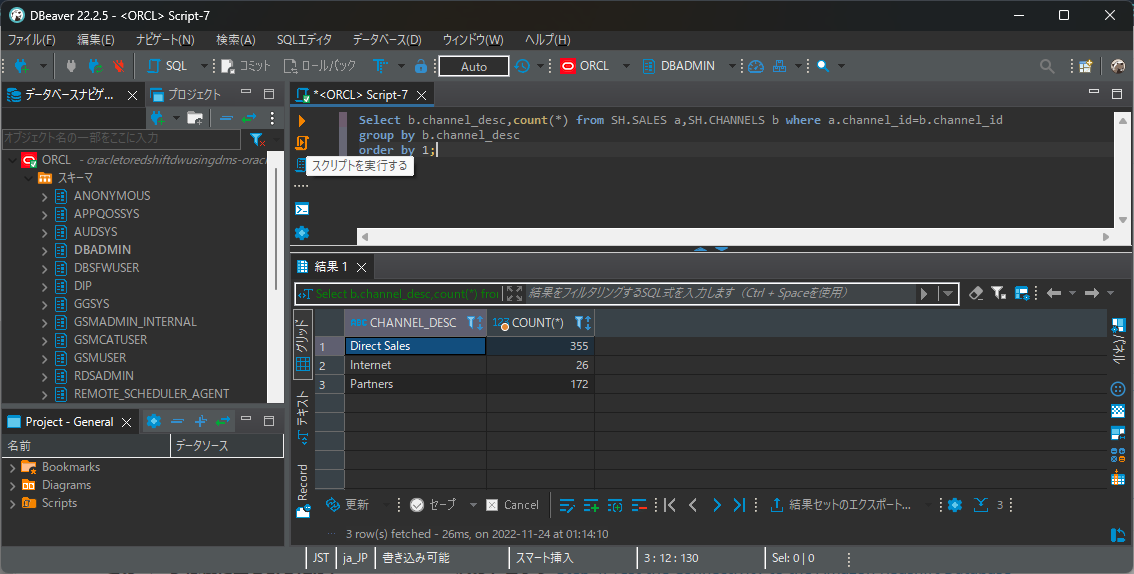Viewport: 1134px width, 574px height.
Task: Open the ファイル(F) menu
Action: click(31, 40)
